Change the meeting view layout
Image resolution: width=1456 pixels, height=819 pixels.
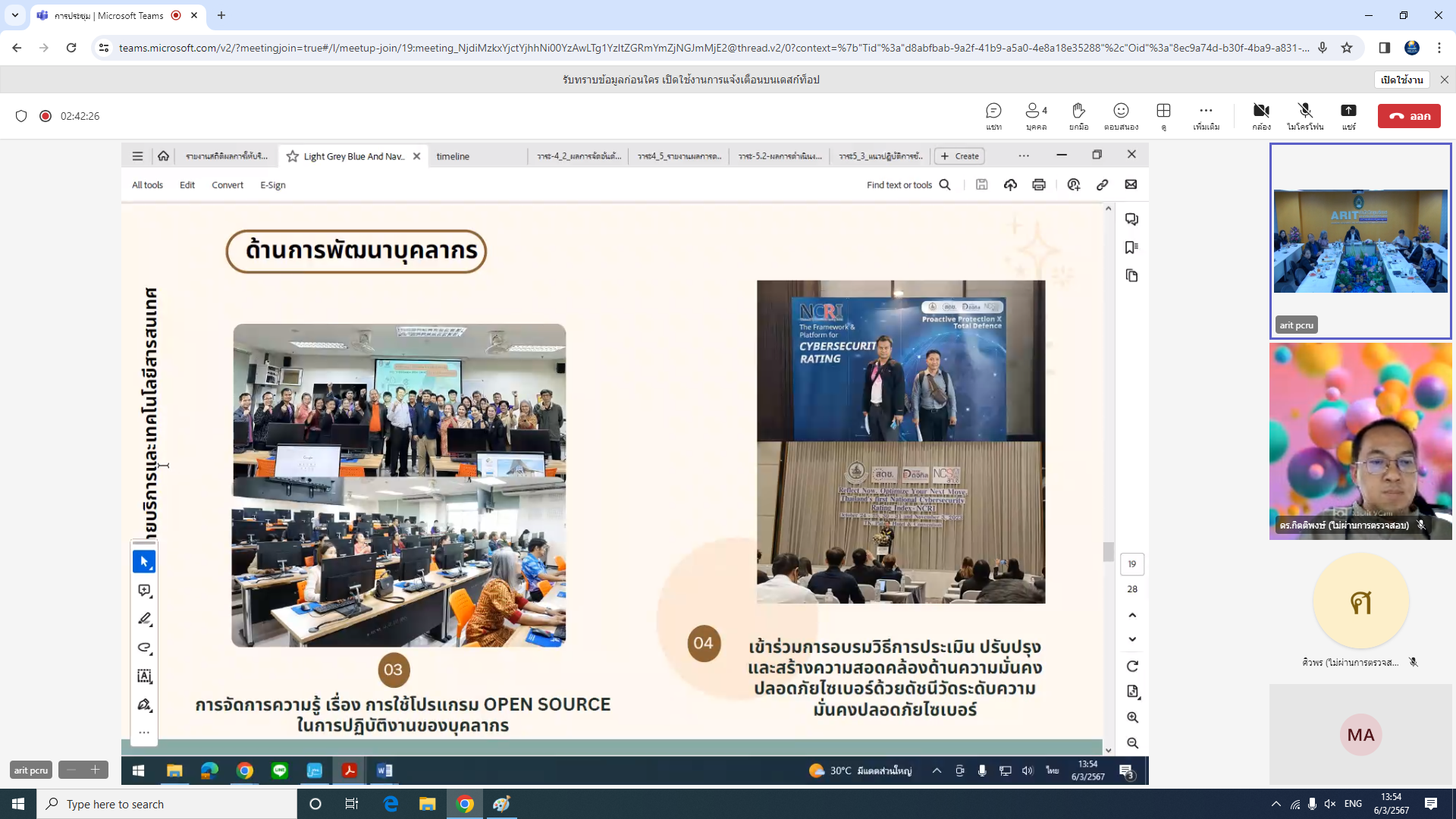pyautogui.click(x=1163, y=116)
